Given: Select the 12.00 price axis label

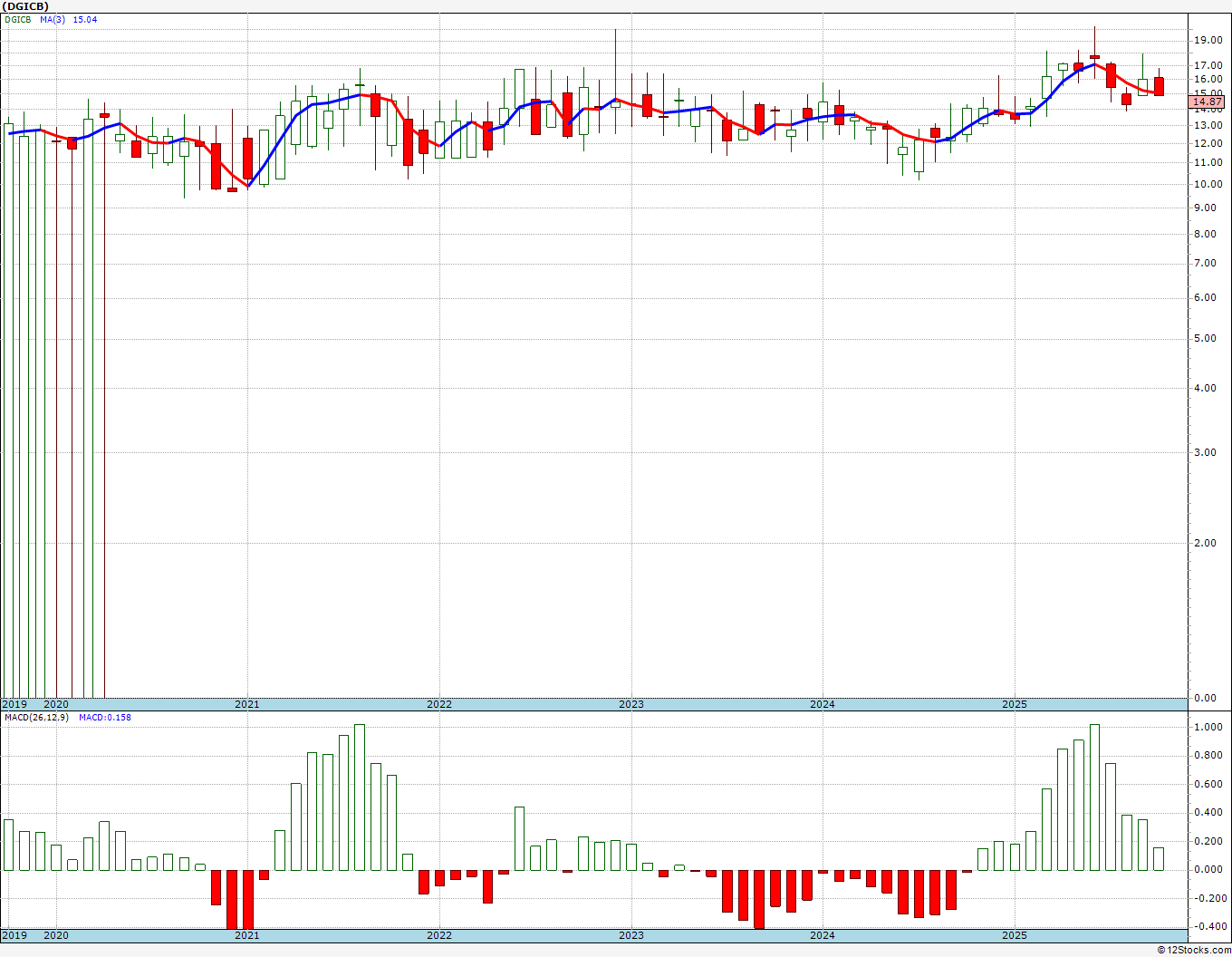Looking at the screenshot, I should pyautogui.click(x=1208, y=143).
